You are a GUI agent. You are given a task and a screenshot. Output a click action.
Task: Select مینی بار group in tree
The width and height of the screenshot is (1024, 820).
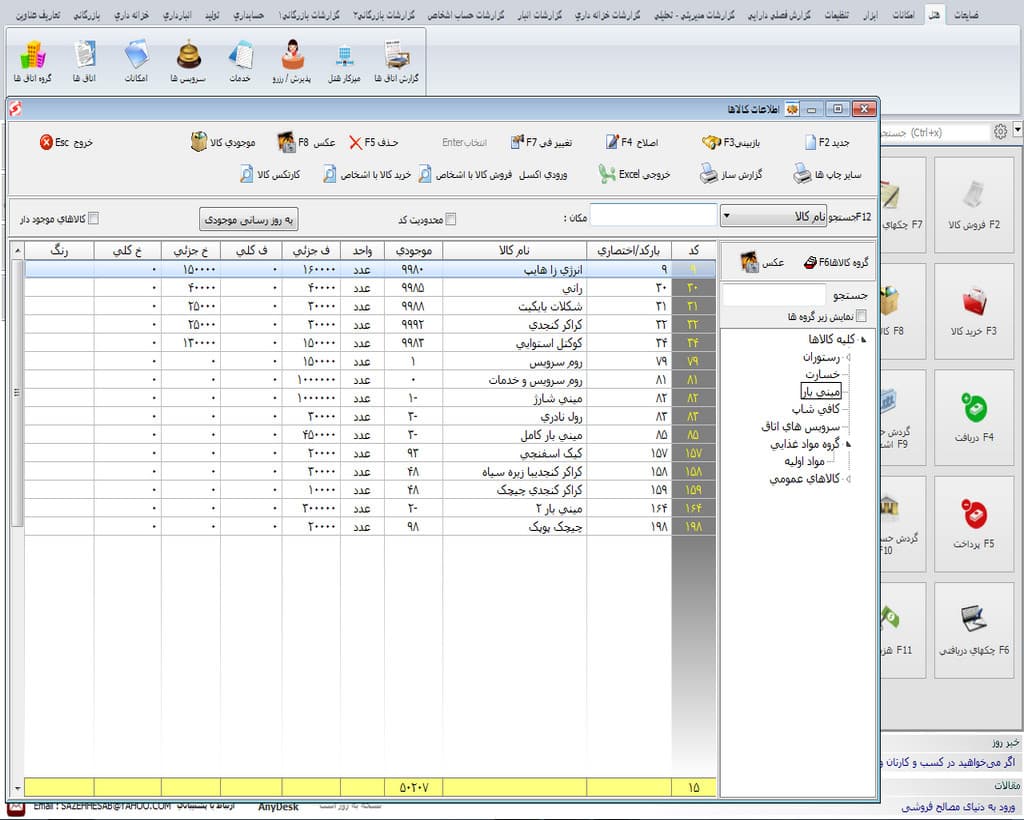click(821, 391)
